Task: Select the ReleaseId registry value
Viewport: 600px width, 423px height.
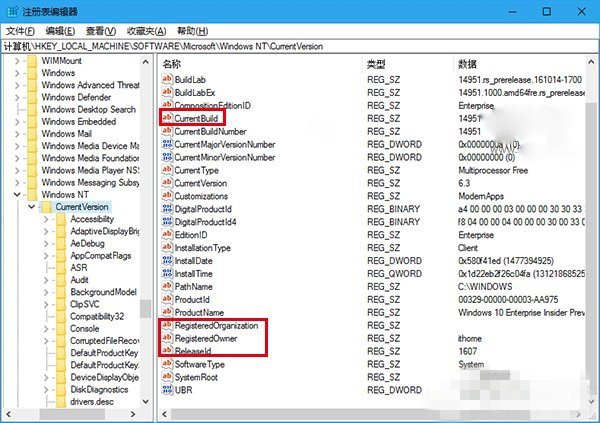Action: click(196, 352)
